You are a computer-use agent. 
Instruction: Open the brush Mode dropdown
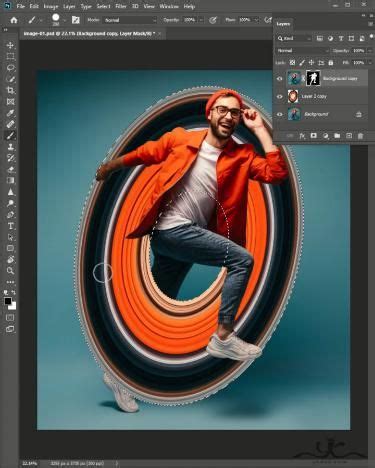point(130,20)
